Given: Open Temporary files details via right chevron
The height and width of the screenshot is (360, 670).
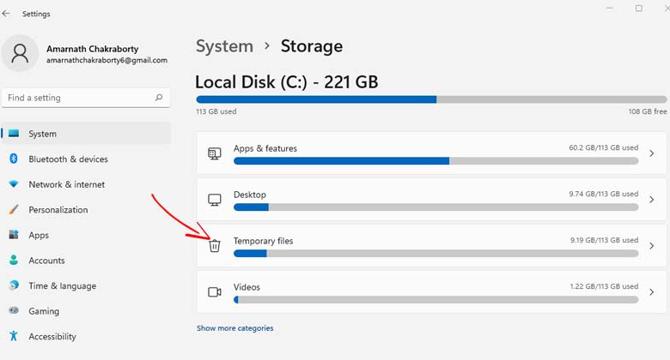Looking at the screenshot, I should pyautogui.click(x=652, y=246).
